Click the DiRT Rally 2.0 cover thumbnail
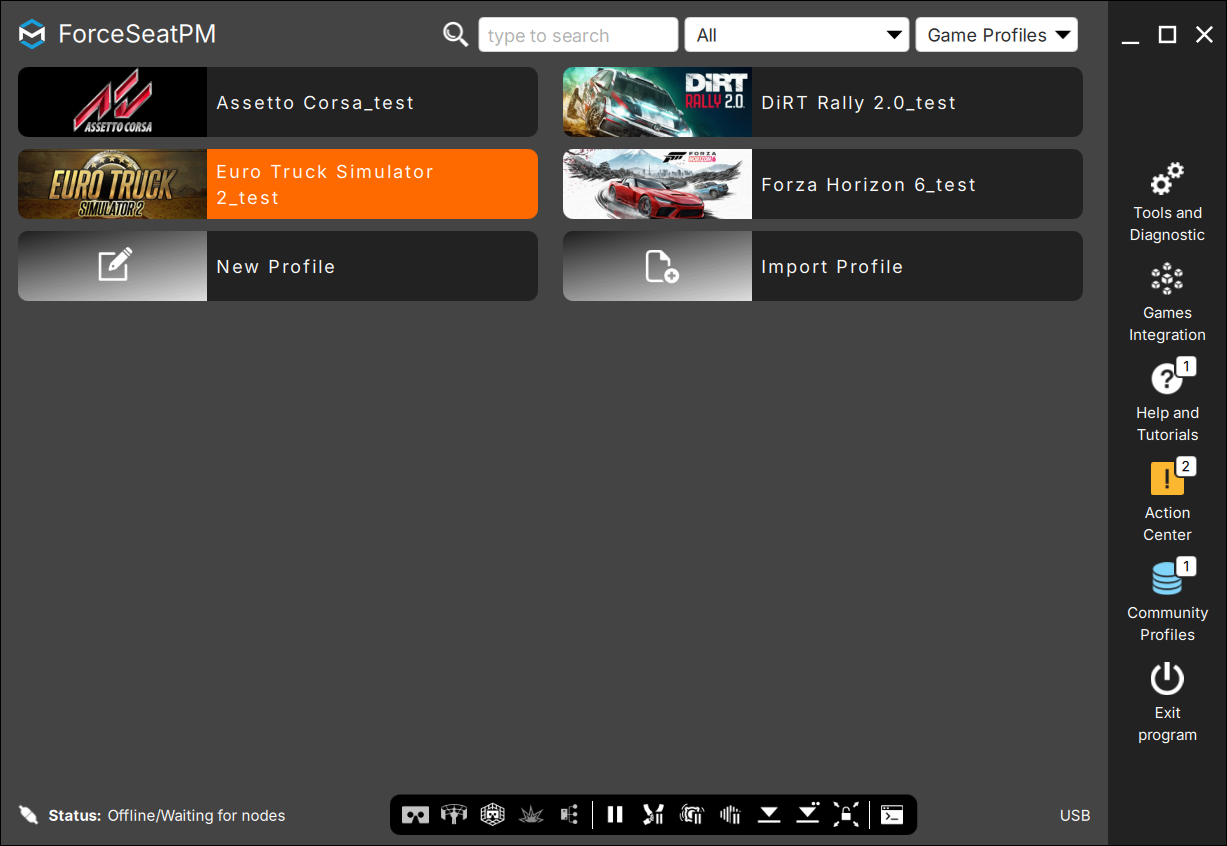1227x846 pixels. (657, 102)
